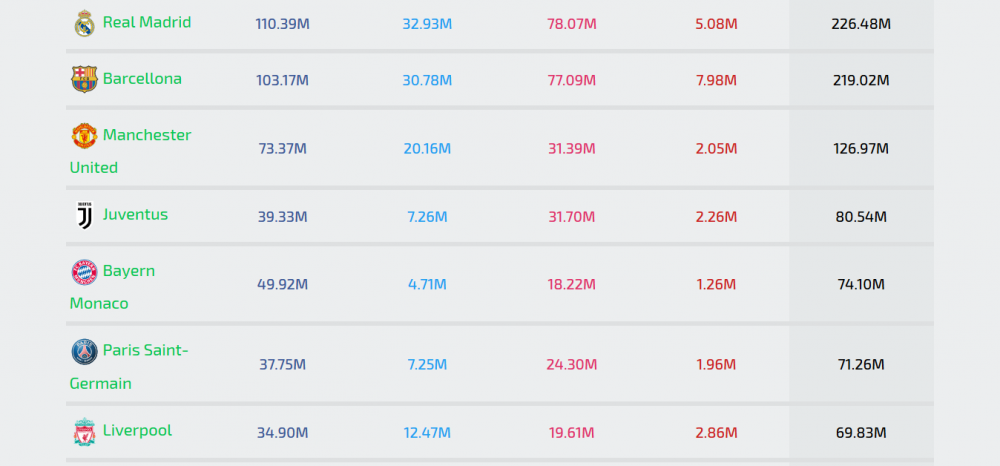Screen dimensions: 1000x466
Task: Select Bayern Monaco value 49.92M
Action: click(x=283, y=284)
